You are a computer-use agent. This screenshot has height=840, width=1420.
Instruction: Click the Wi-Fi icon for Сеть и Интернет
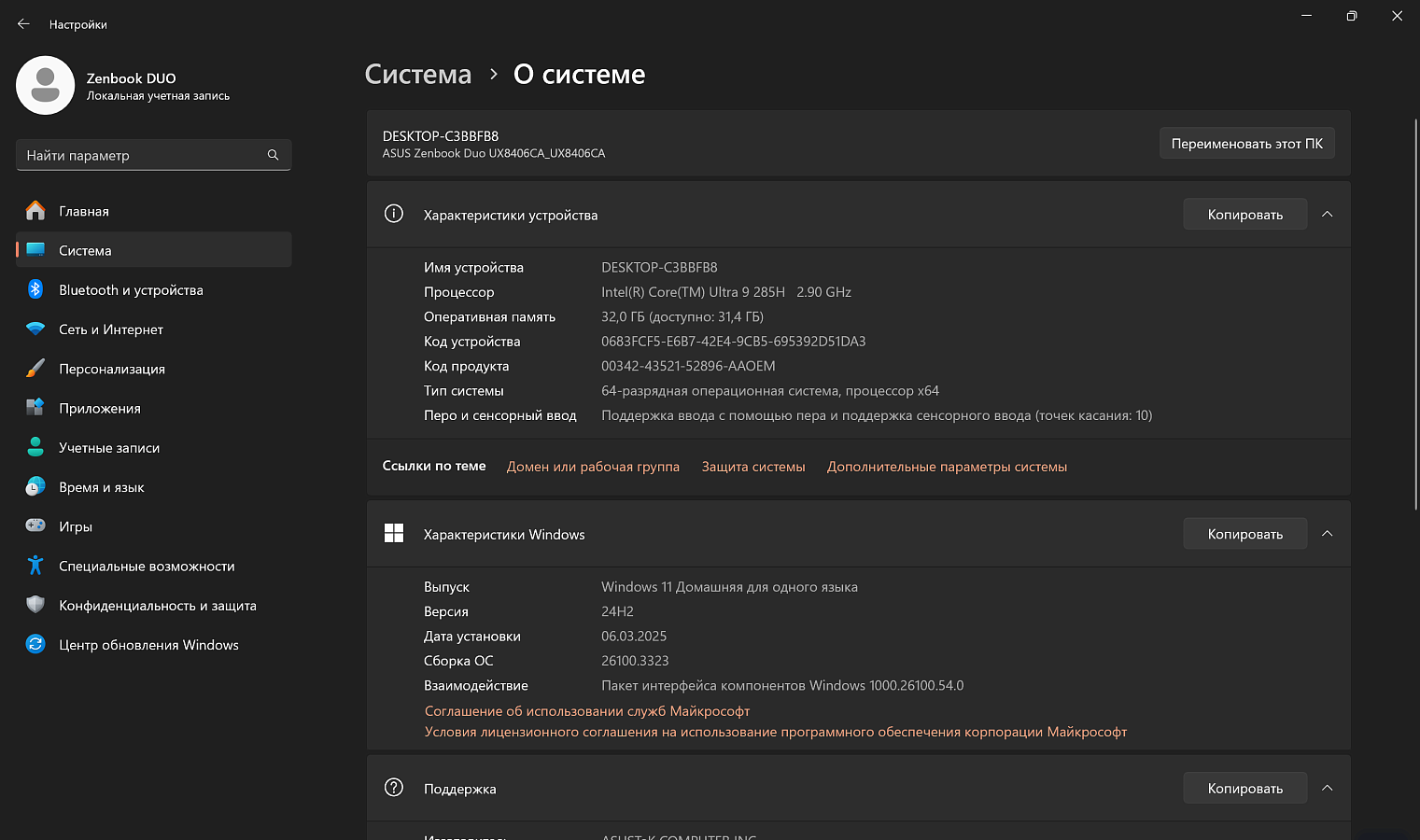tap(35, 329)
